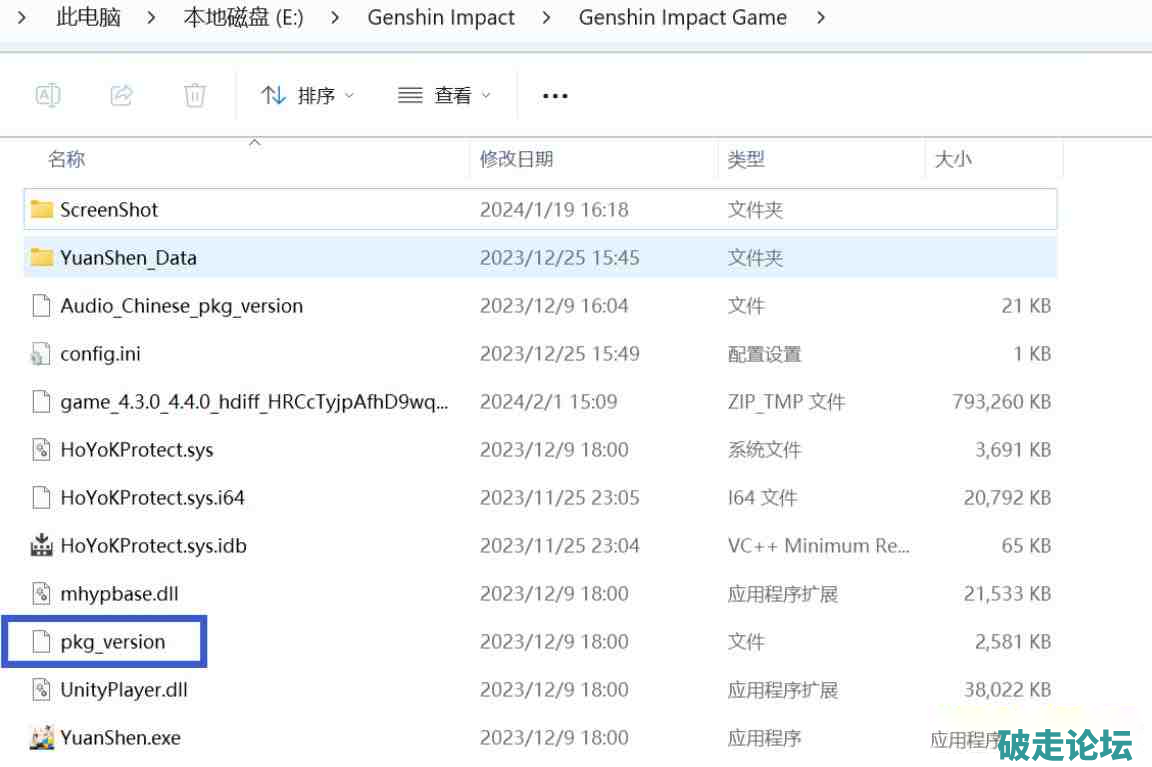Sort by 修改日期 column header
The image size is (1152, 767).
[516, 159]
